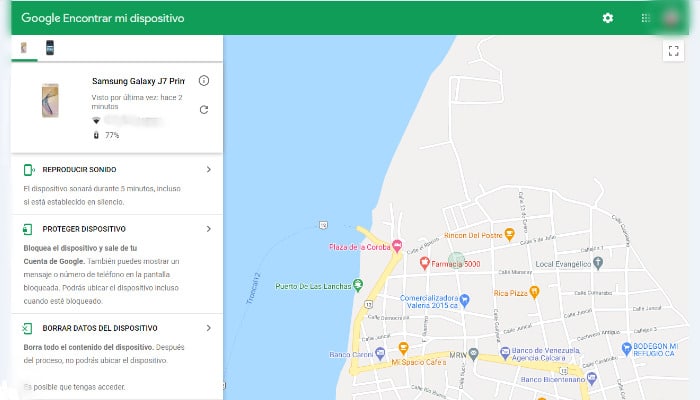
Task: Click MRW map pin
Action: pos(474,354)
